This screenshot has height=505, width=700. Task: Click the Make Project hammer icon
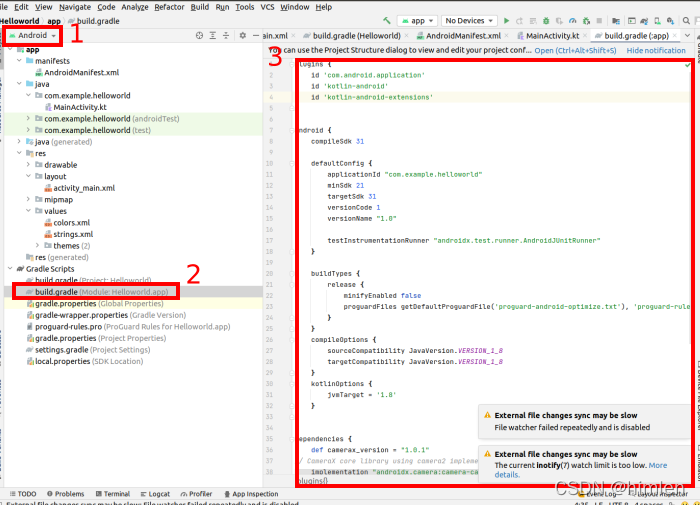387,21
